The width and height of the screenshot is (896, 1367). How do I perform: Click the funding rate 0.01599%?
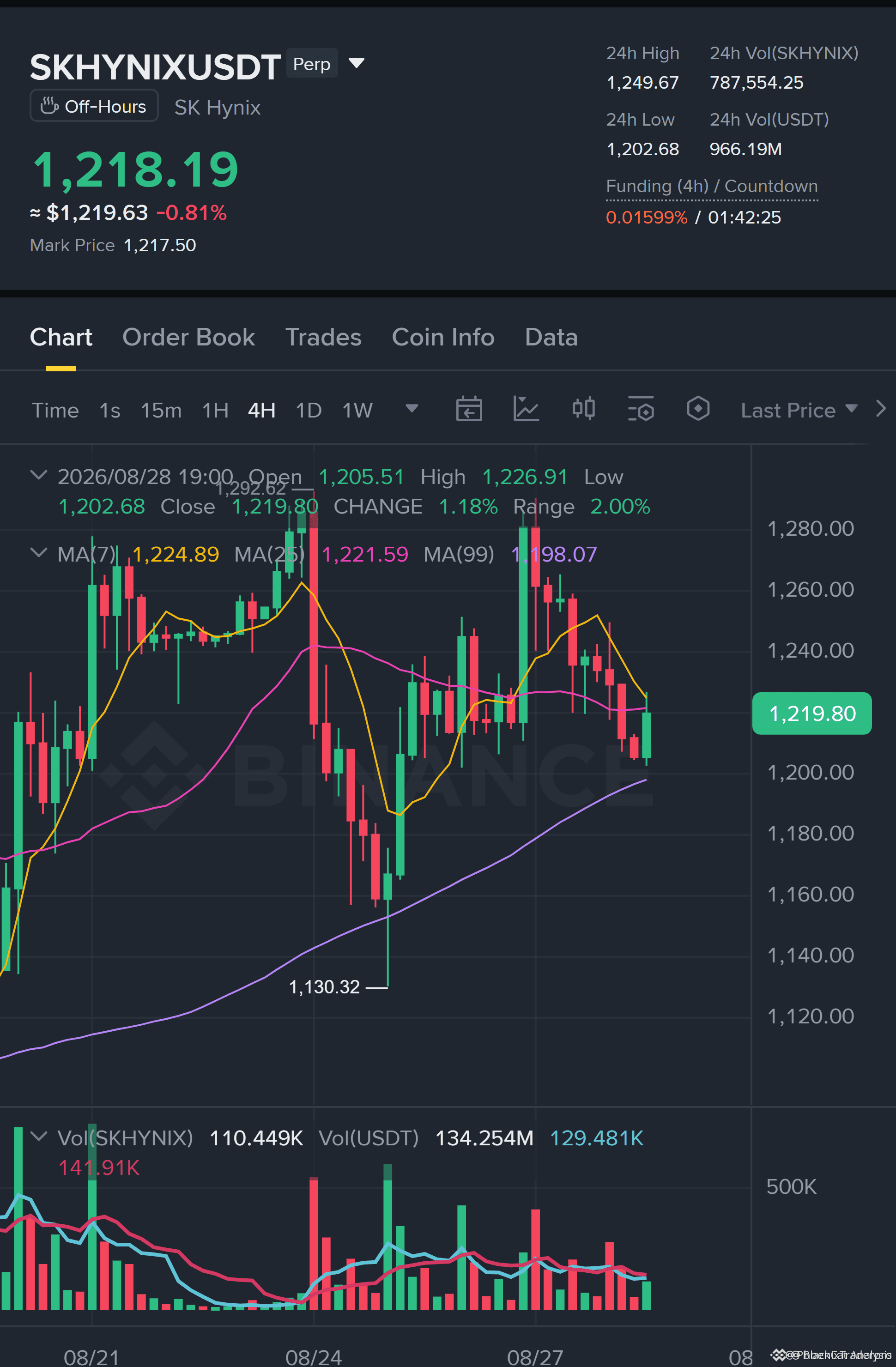646,218
